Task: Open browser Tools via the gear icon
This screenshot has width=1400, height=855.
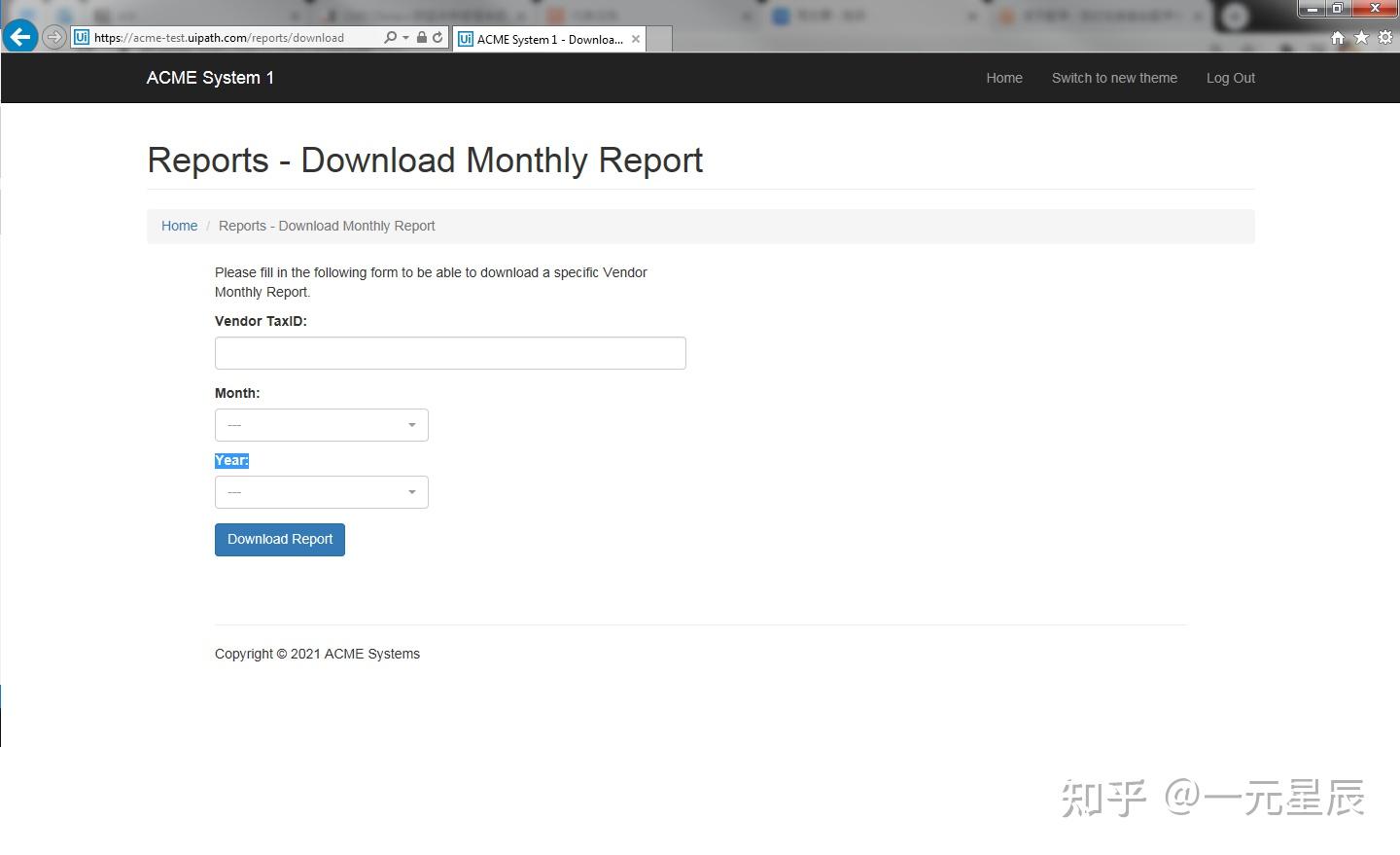Action: pos(1384,37)
